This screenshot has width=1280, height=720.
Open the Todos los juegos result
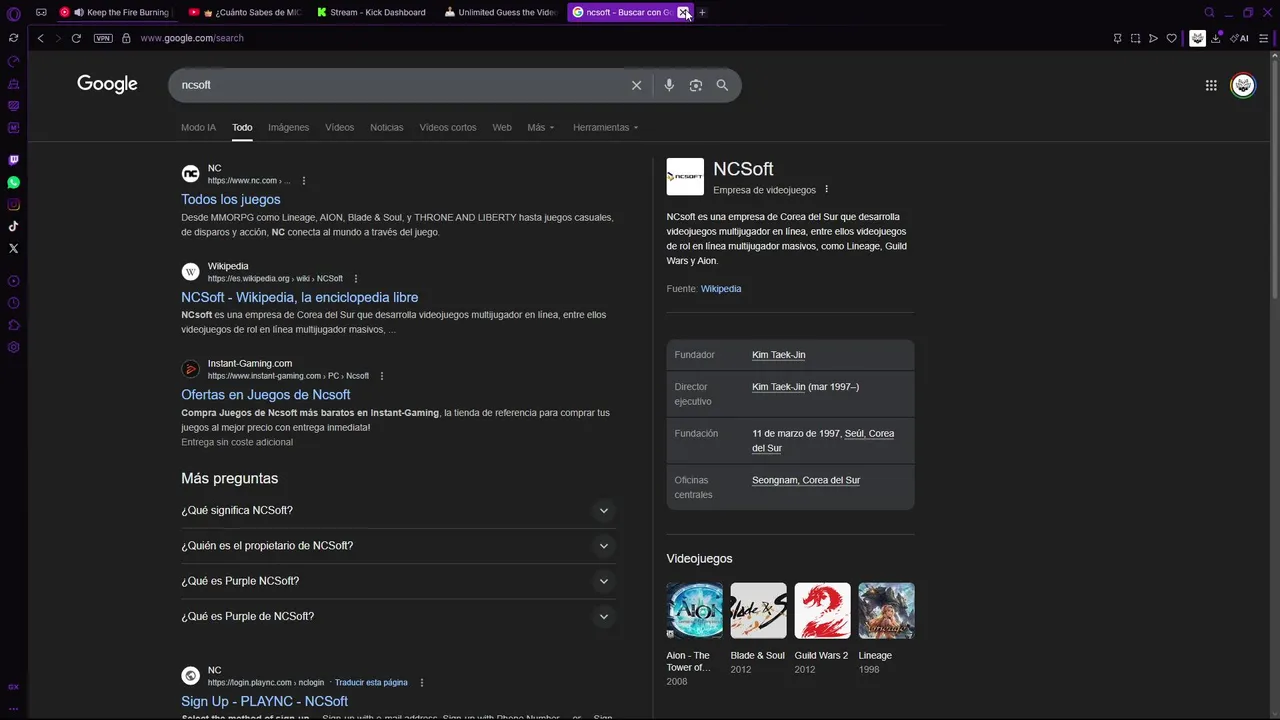[x=231, y=199]
